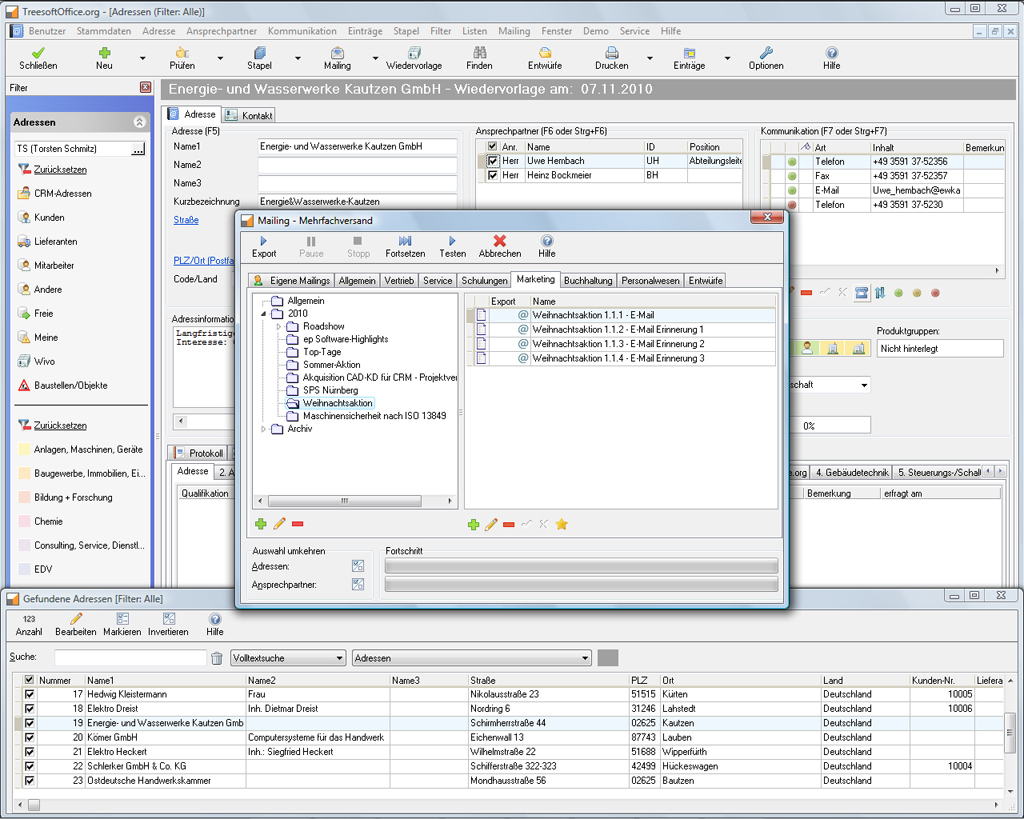1024x819 pixels.
Task: Collapse the Adressen filter panel
Action: [x=139, y=122]
